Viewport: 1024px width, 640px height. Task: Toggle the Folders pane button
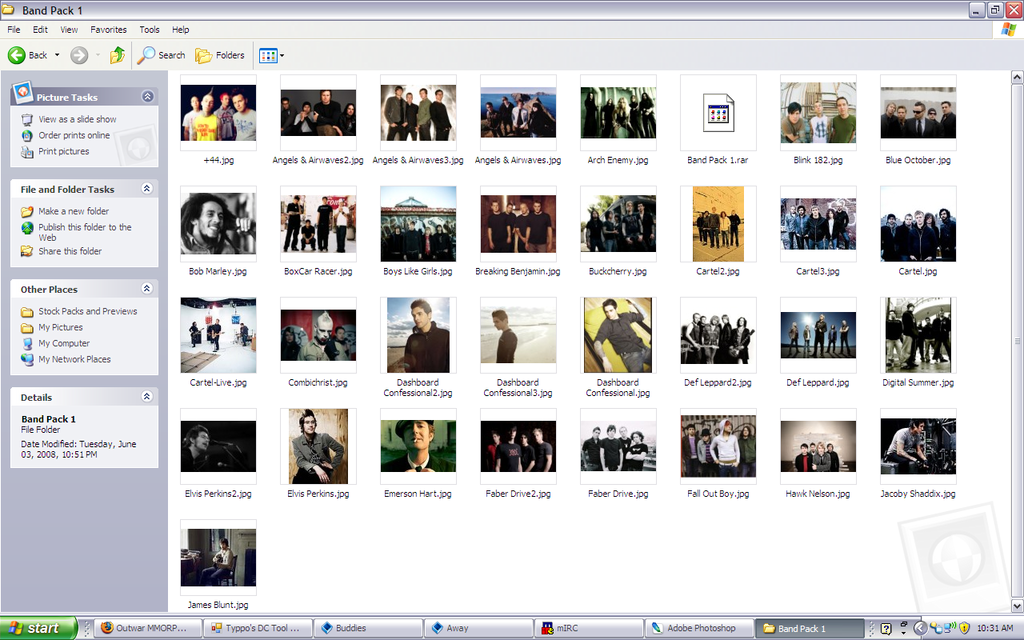click(220, 56)
